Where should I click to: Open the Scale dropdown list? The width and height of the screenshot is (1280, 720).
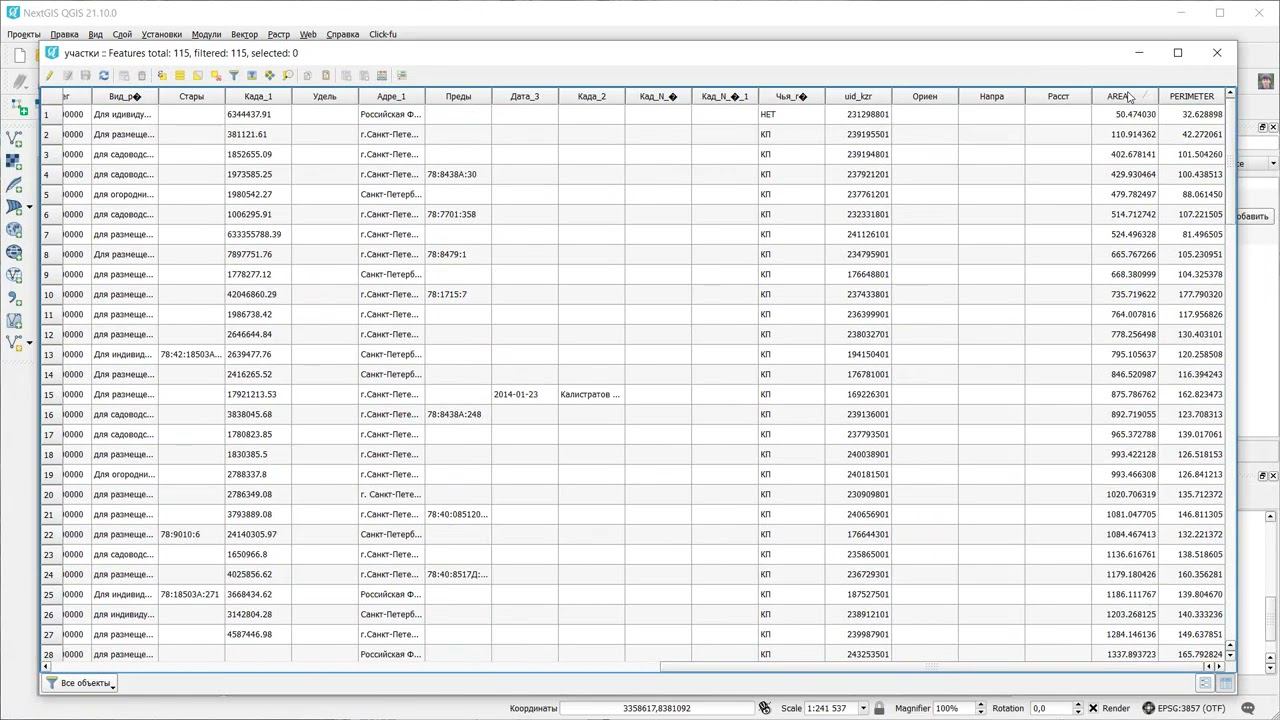865,708
